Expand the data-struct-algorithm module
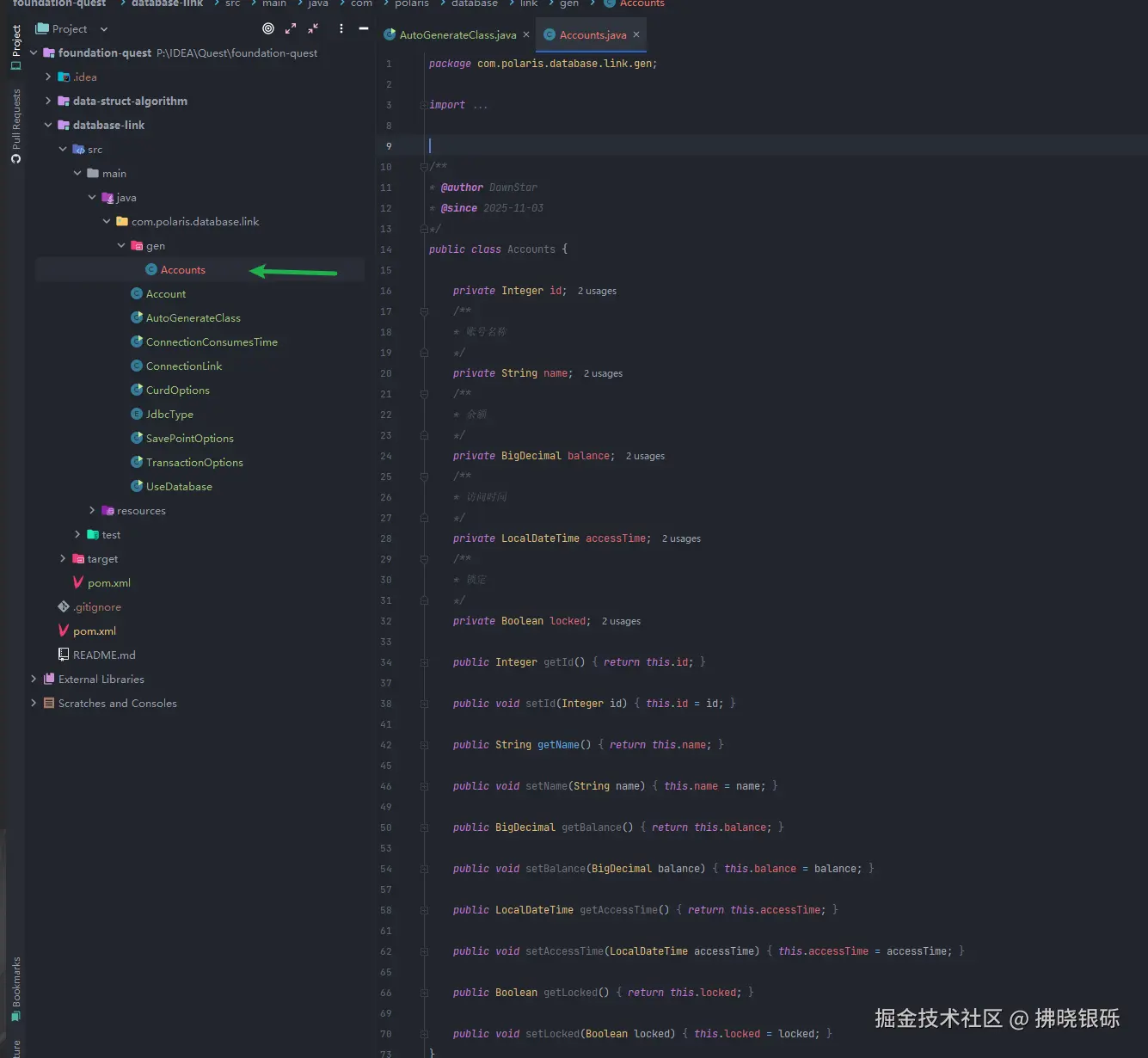This screenshot has width=1148, height=1058. tap(48, 101)
